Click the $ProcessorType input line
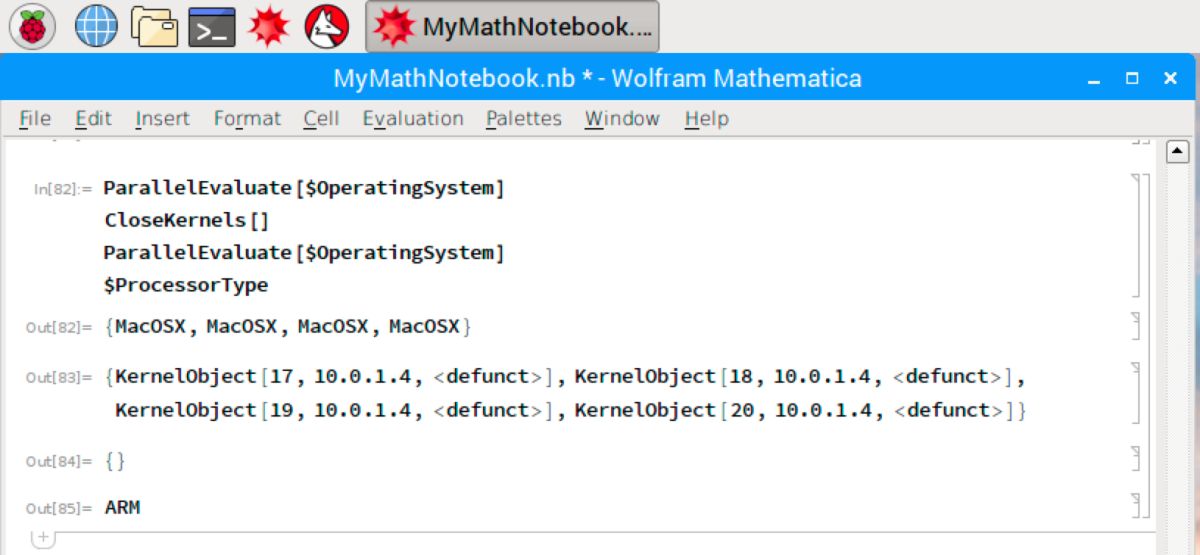Screen dimensions: 1200x555 tap(187, 285)
